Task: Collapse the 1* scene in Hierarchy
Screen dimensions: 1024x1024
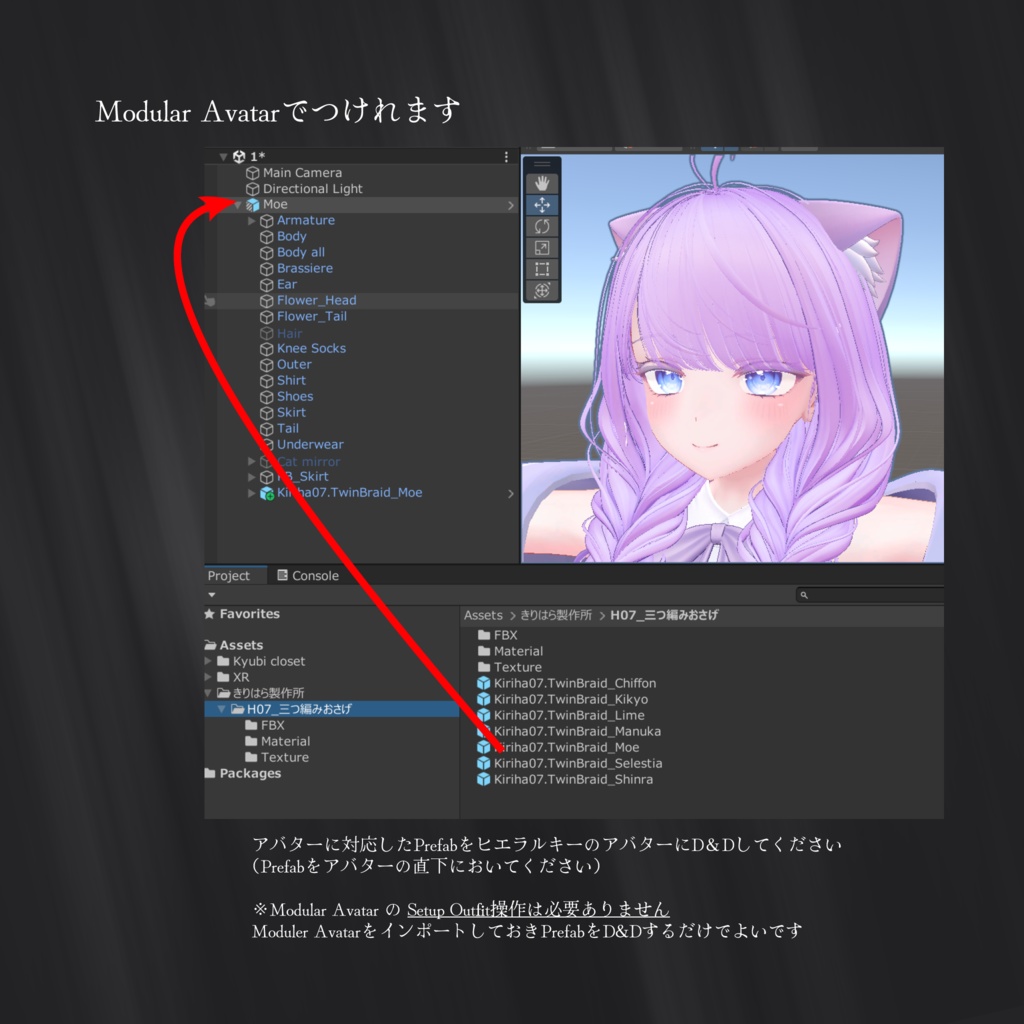Action: pos(223,157)
